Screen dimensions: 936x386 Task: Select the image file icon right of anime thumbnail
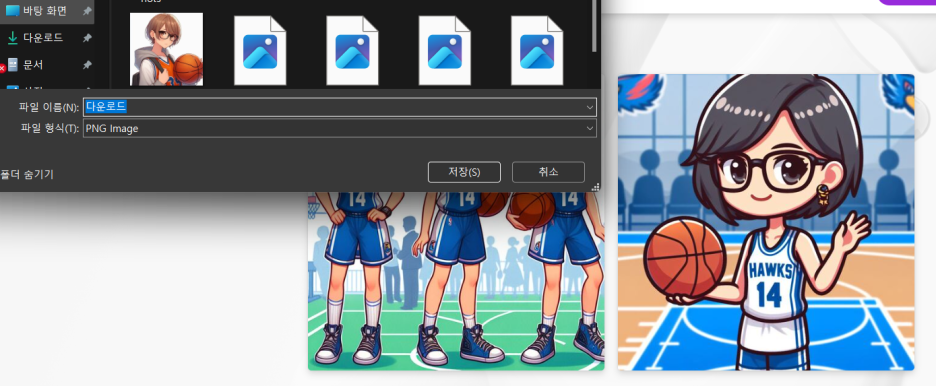click(260, 51)
